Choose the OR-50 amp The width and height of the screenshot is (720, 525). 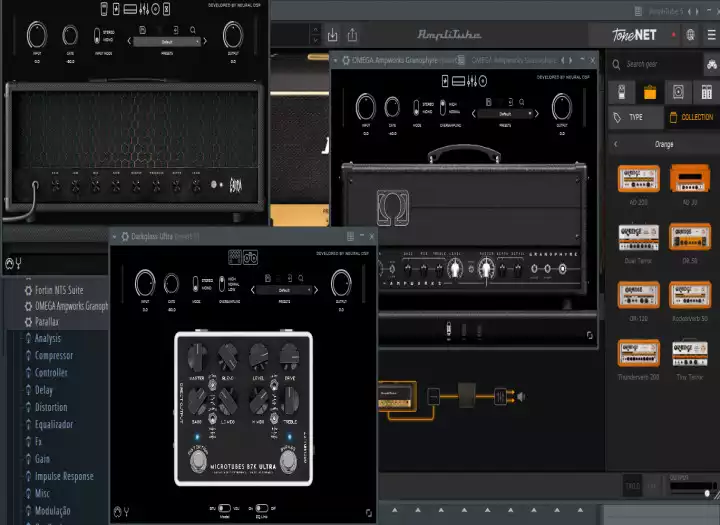coord(690,237)
